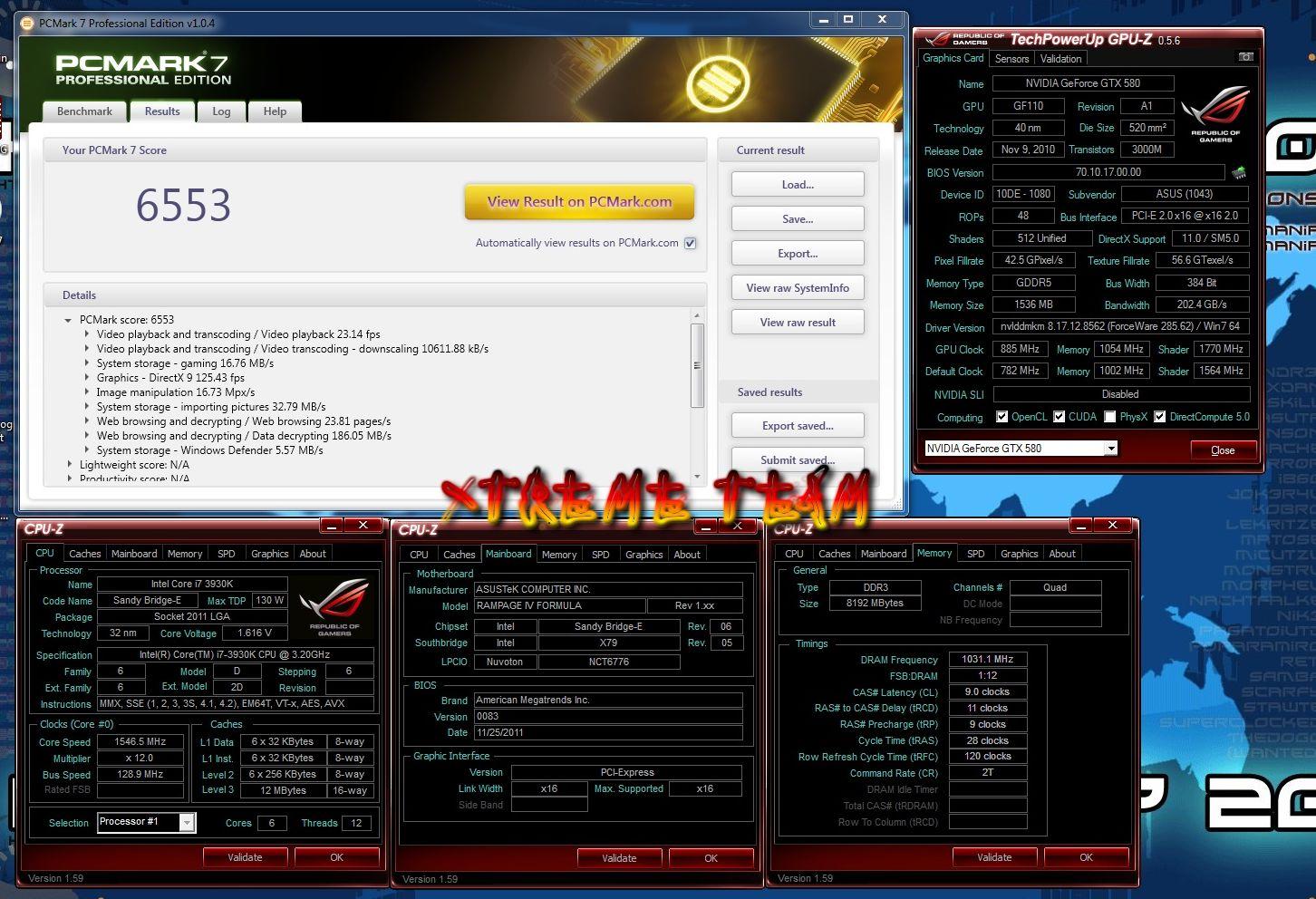Image resolution: width=1316 pixels, height=899 pixels.
Task: Open Caches tab in the left CPU-Z window
Action: pos(85,554)
